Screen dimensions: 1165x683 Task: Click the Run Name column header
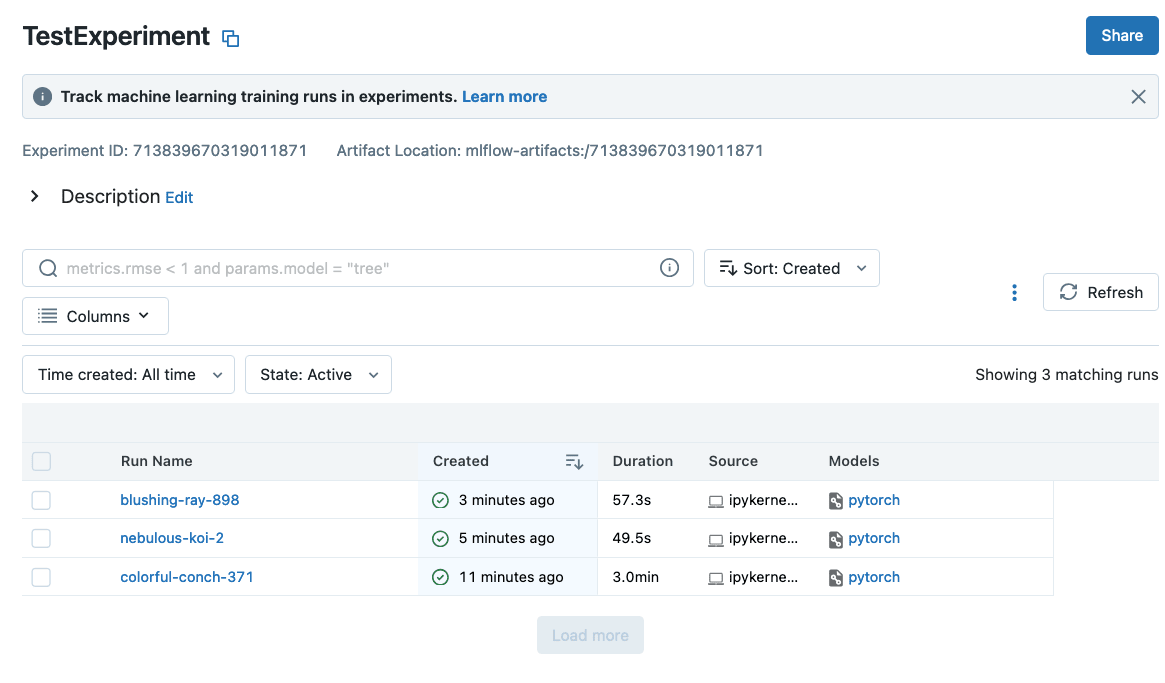click(157, 461)
